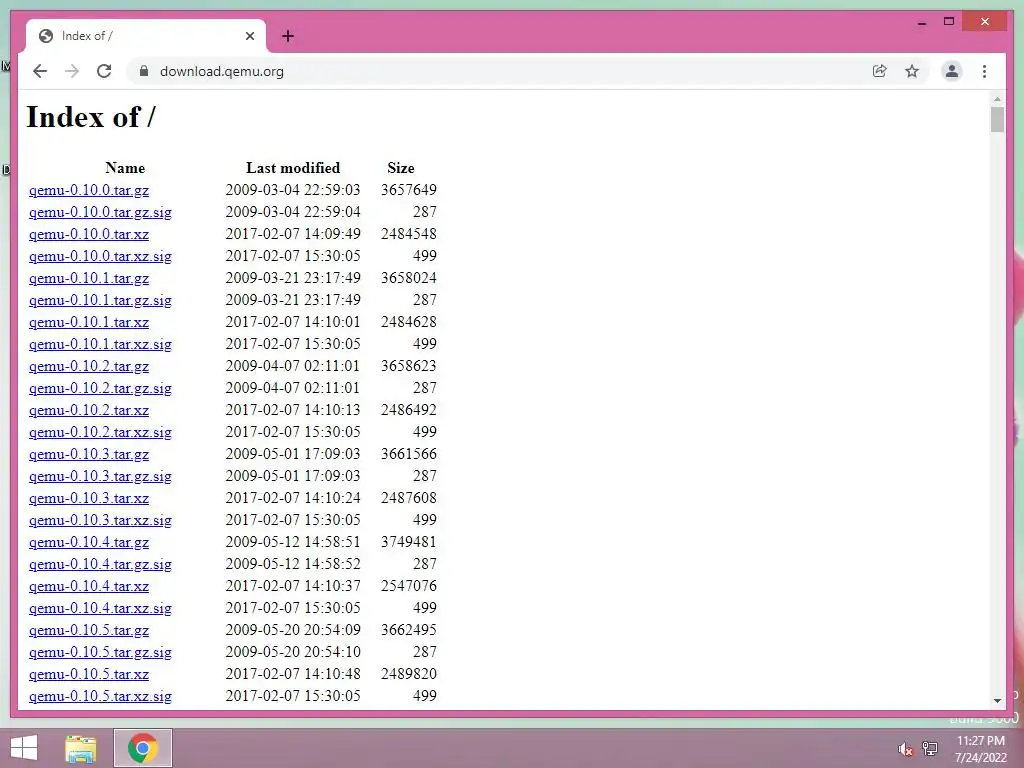Open the qemu-0.10.0.tar.xz.sig link
The height and width of the screenshot is (768, 1024).
pos(100,256)
